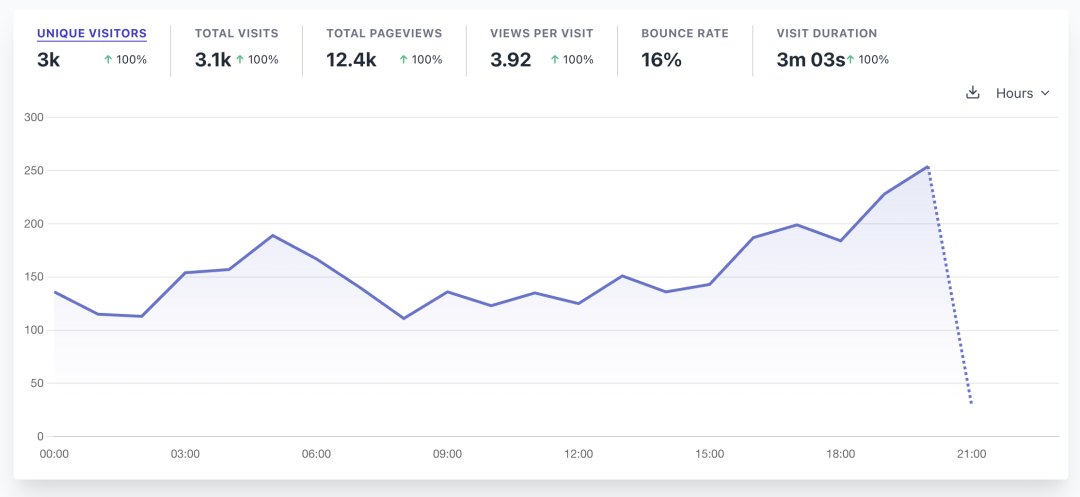This screenshot has height=497, width=1080.
Task: Click the 100% change next to 12.4k
Action: 420,60
